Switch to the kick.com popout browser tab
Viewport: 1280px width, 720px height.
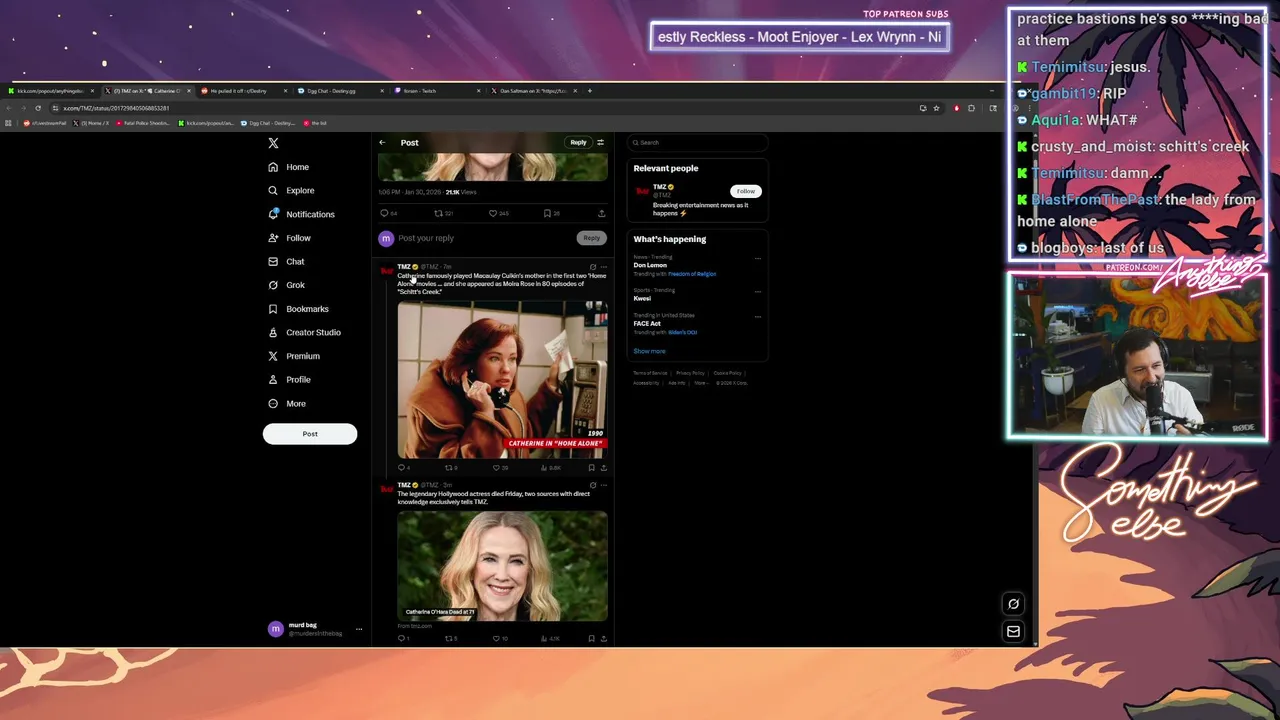click(x=50, y=91)
